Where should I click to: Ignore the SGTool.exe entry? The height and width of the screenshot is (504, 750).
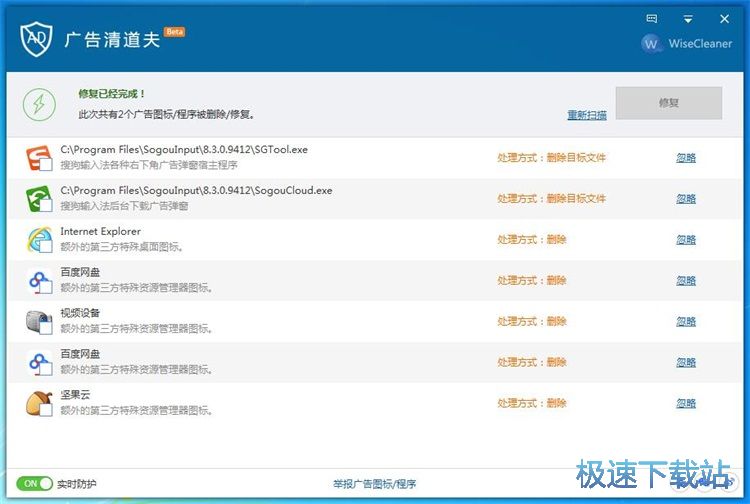point(686,158)
